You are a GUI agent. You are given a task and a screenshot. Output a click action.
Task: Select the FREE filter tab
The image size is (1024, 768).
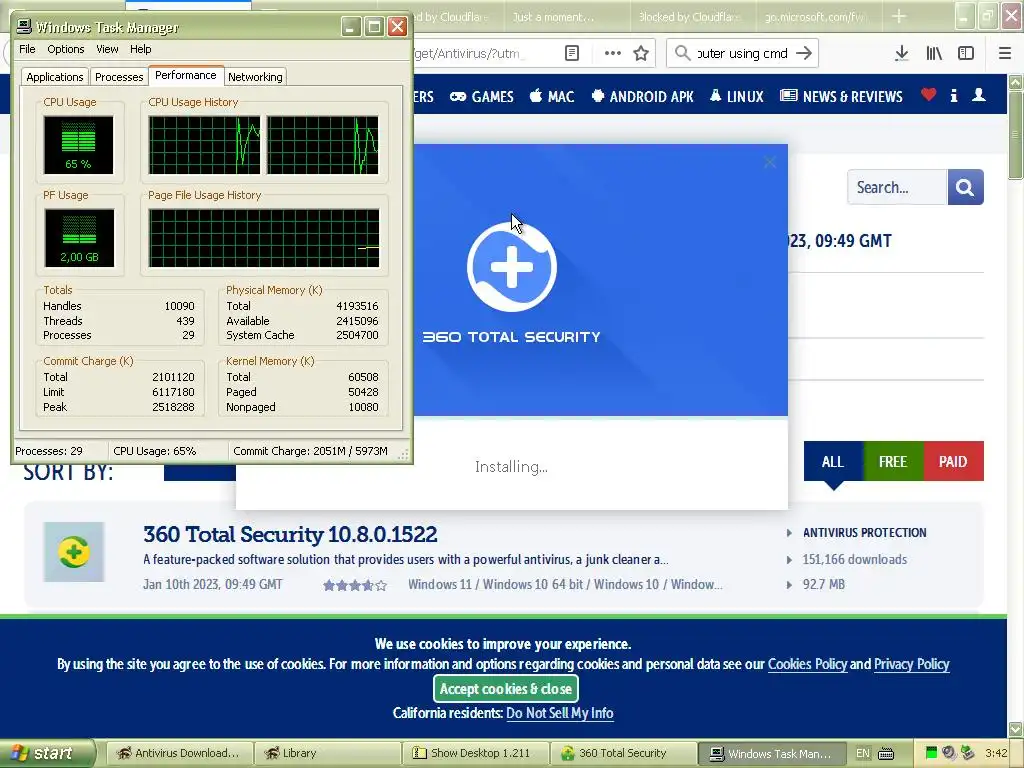coord(893,461)
